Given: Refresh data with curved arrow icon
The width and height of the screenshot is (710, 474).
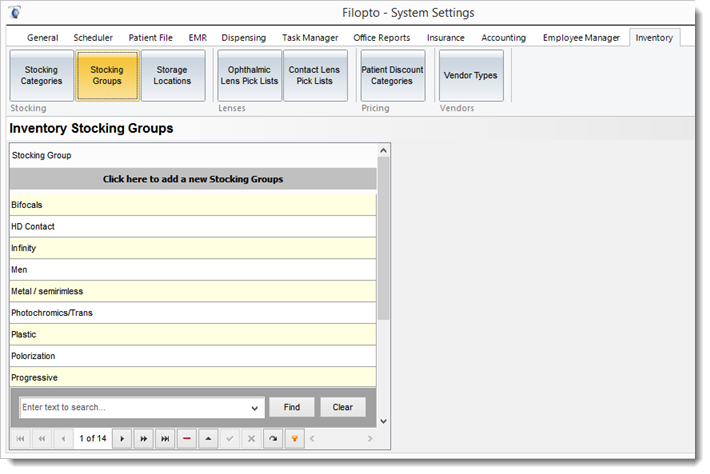Looking at the screenshot, I should tap(273, 439).
